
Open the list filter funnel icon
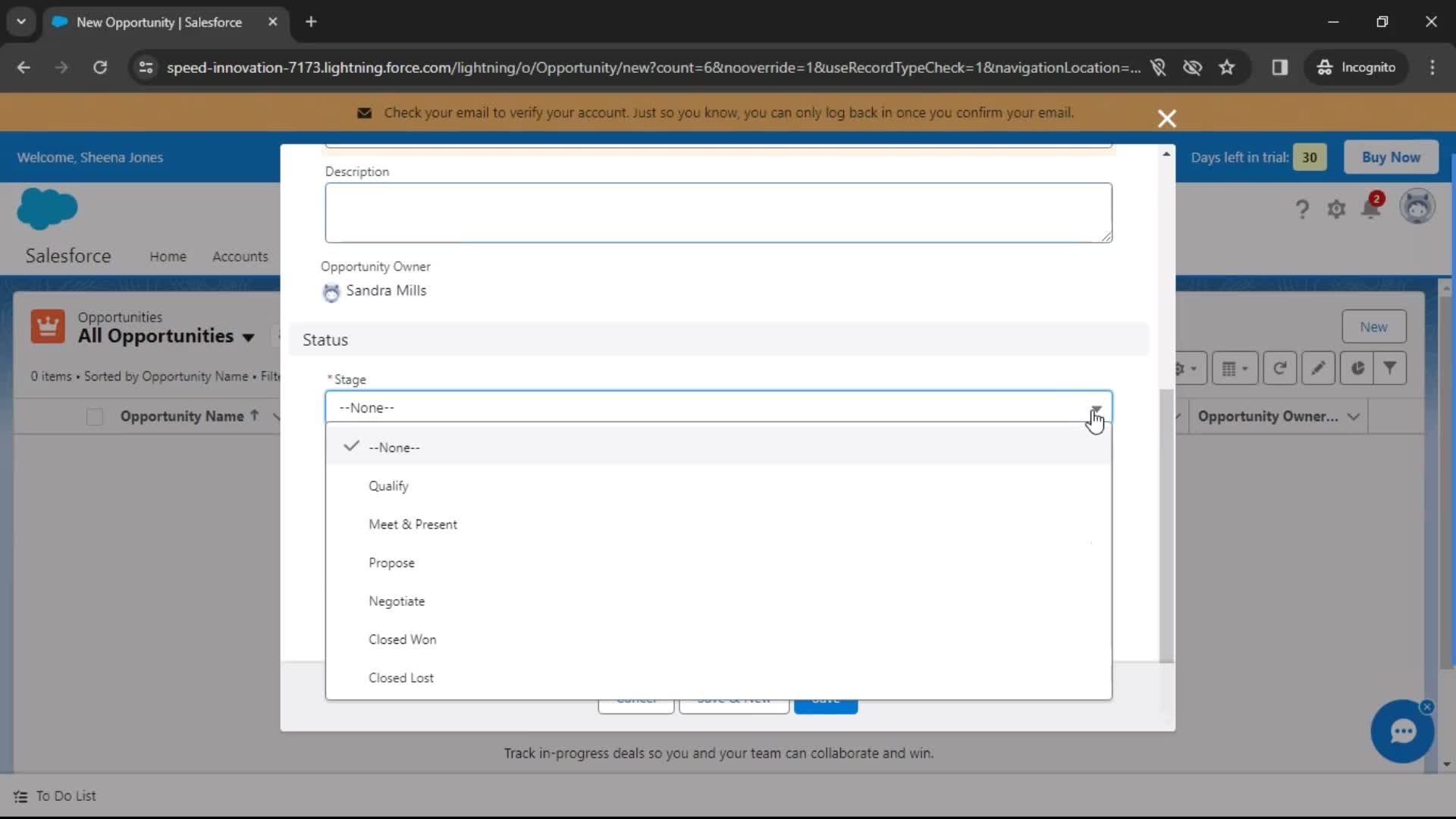click(x=1389, y=369)
